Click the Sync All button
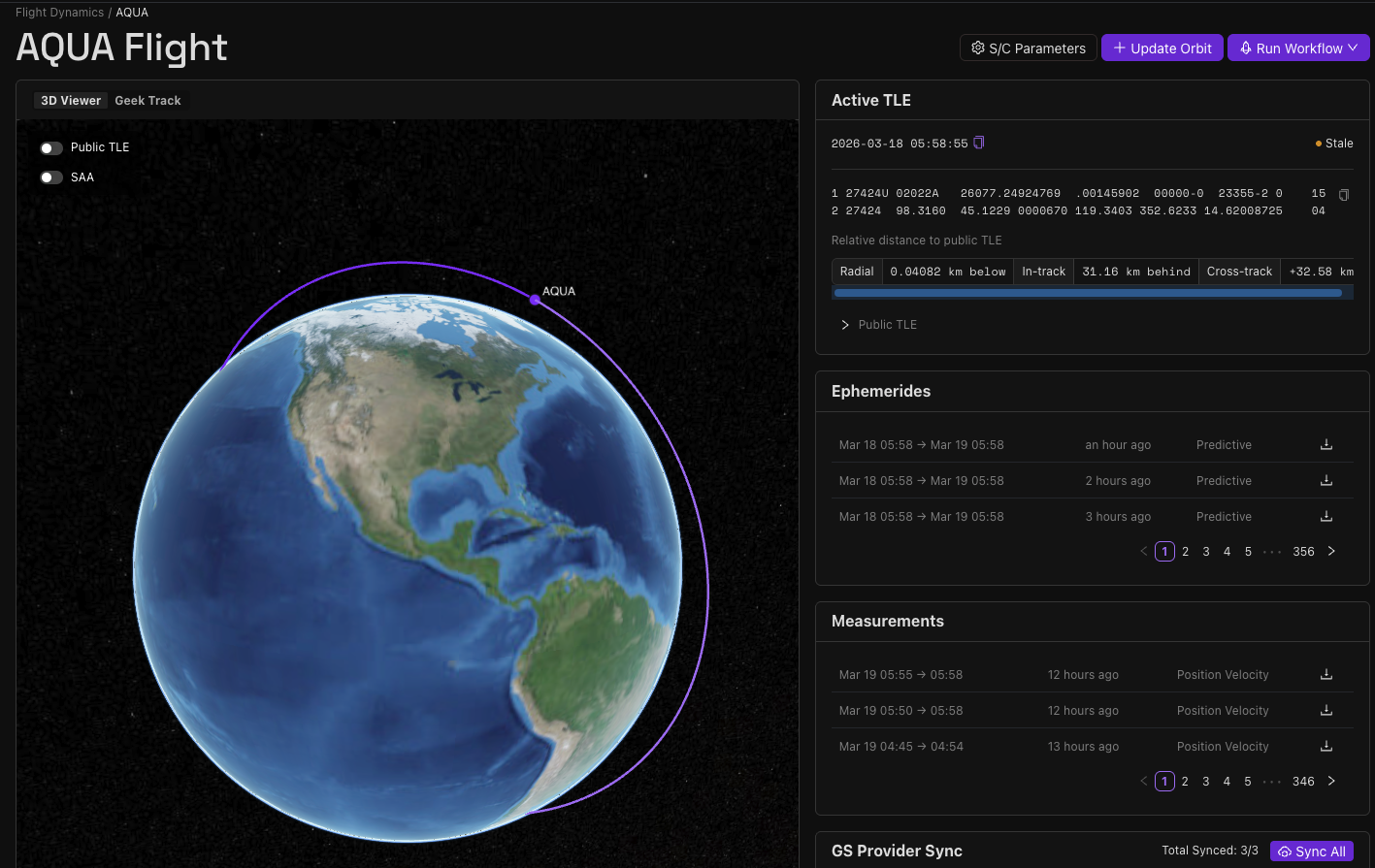Screen dimensions: 1375x868 point(1312,852)
